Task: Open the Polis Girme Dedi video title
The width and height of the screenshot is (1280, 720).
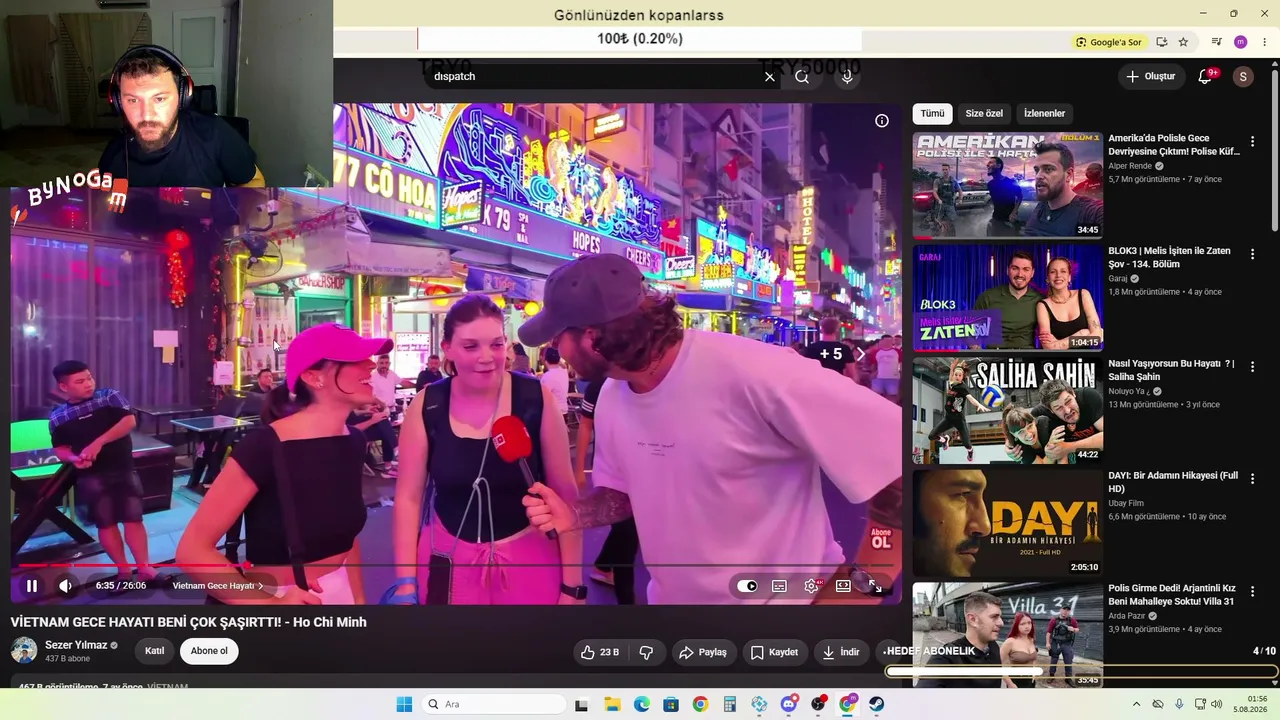Action: [1171, 595]
